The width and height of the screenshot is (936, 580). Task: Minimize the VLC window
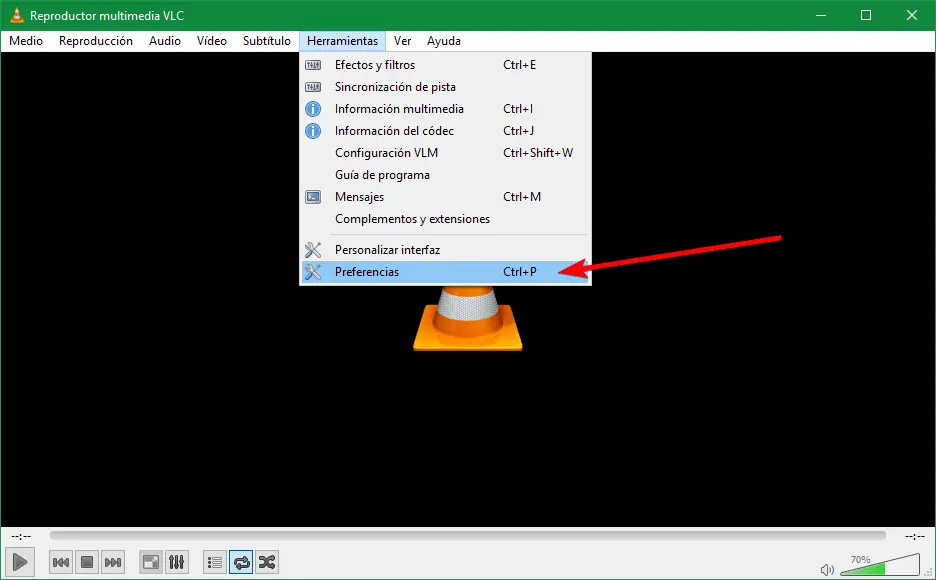(821, 15)
